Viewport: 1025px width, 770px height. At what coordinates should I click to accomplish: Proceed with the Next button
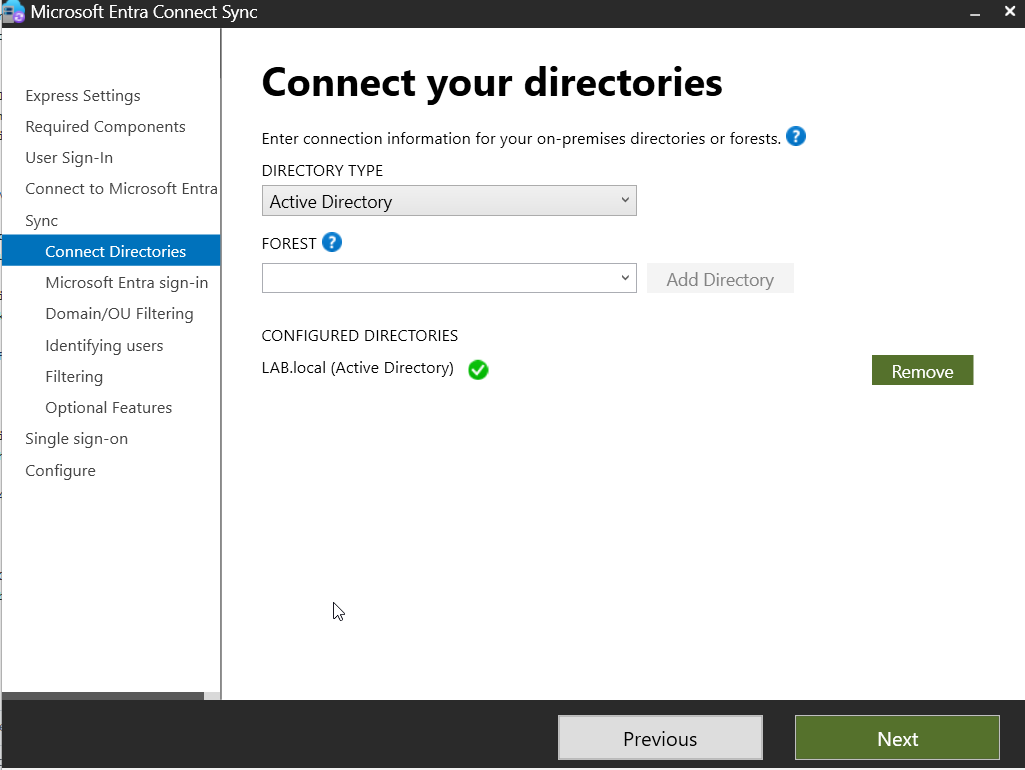pos(897,738)
